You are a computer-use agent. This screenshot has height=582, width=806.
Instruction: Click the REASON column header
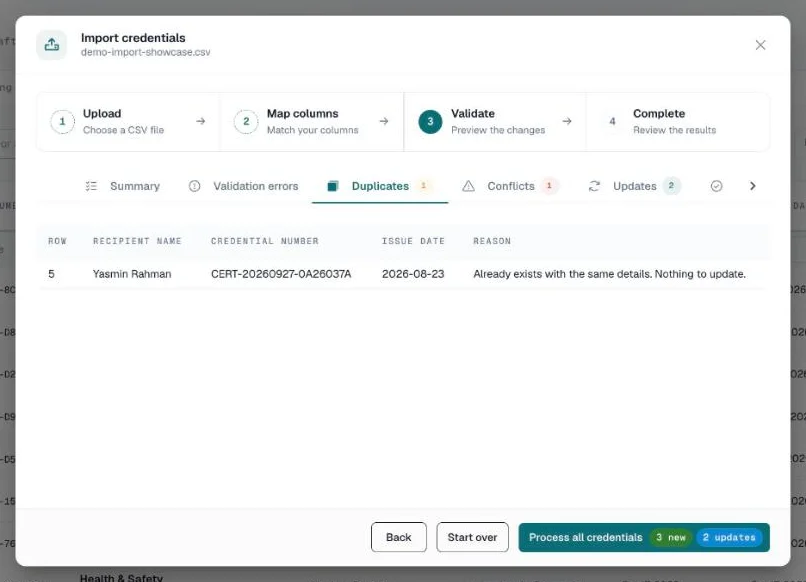pos(492,241)
